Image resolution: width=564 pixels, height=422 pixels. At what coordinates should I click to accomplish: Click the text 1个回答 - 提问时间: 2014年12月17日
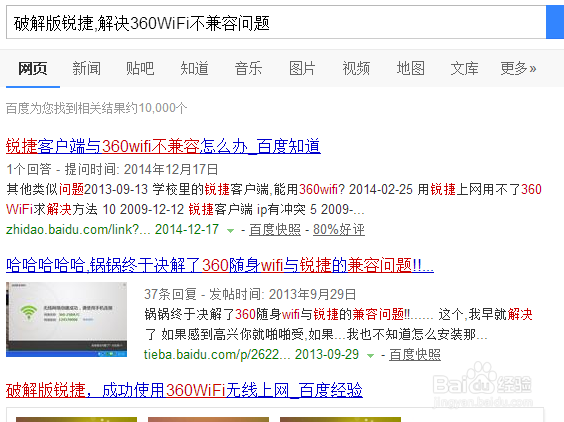tap(112, 169)
